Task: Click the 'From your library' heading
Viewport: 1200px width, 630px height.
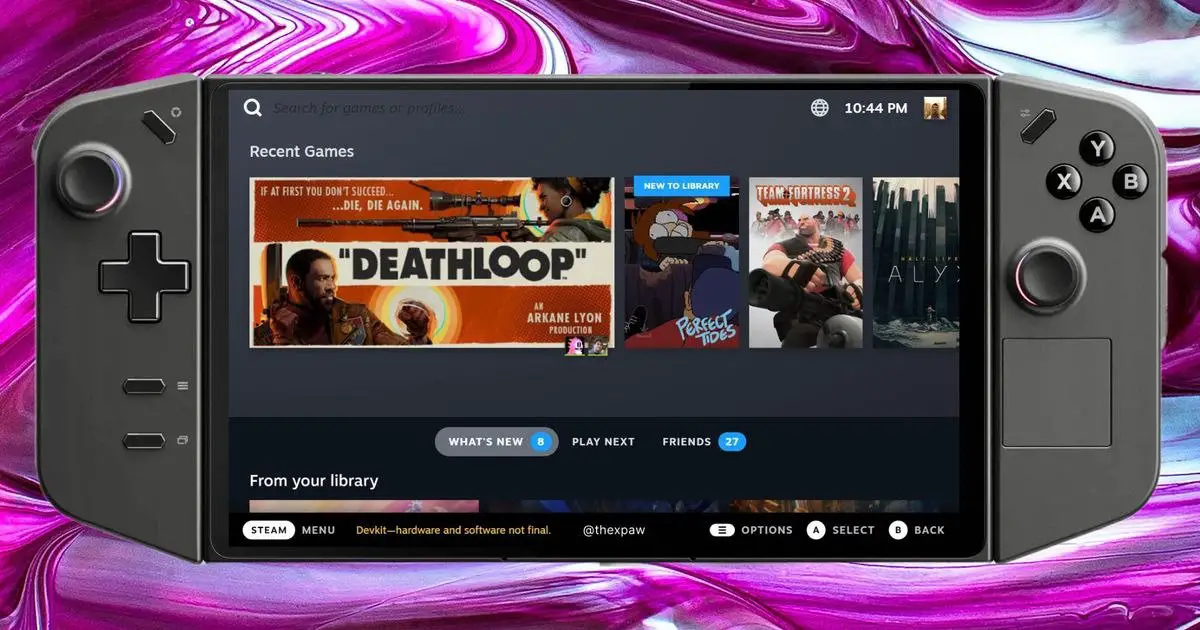Action: tap(314, 481)
